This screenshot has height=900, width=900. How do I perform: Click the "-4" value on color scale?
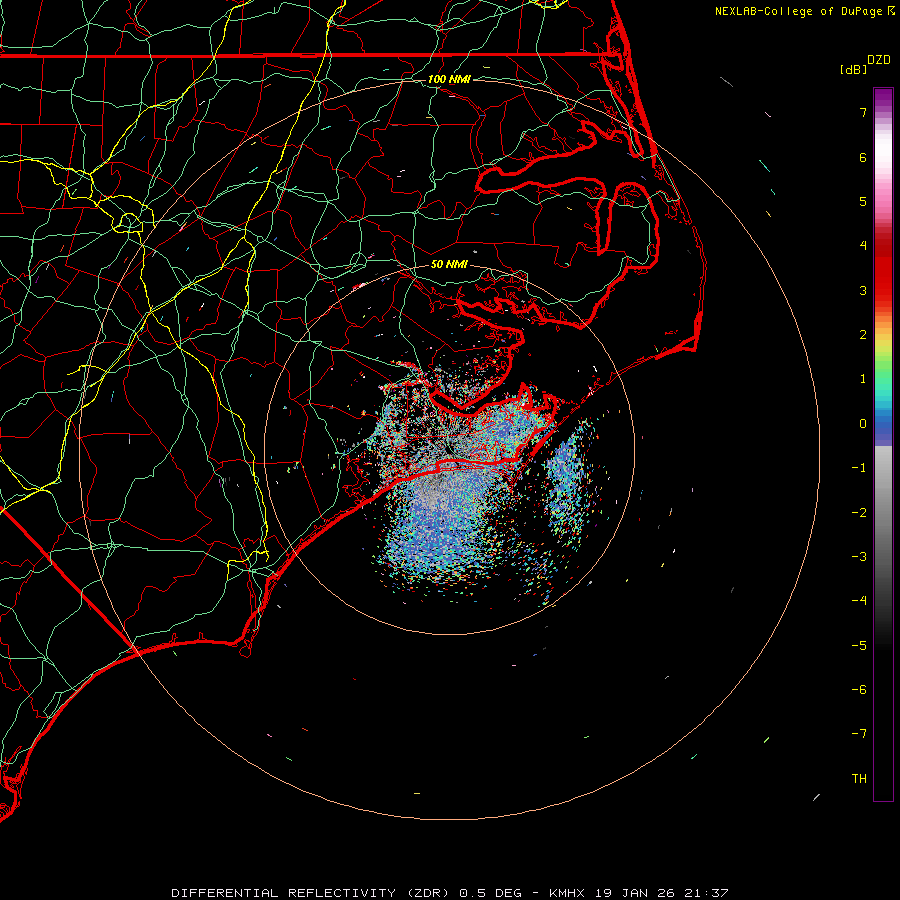tap(859, 601)
